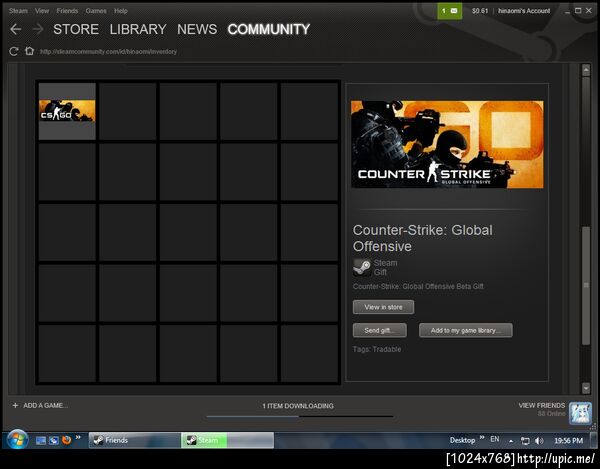Open the View menu
The image size is (600, 469).
pos(42,11)
